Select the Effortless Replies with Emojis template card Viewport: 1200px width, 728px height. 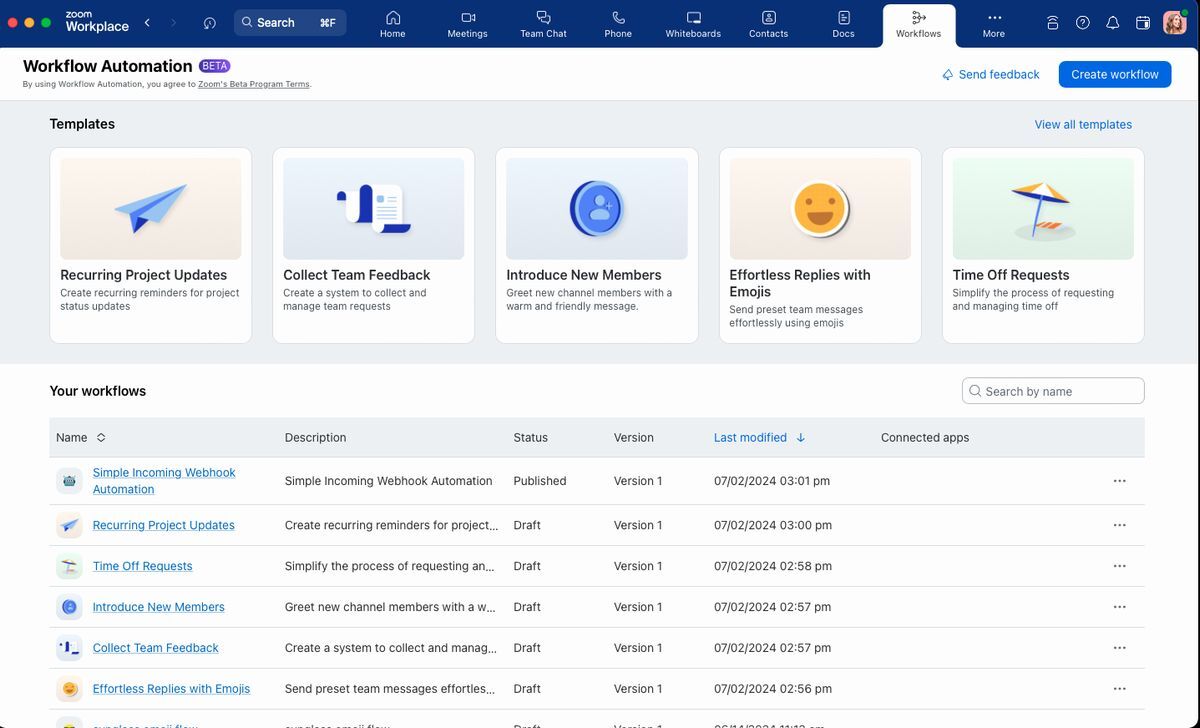pyautogui.click(x=820, y=246)
